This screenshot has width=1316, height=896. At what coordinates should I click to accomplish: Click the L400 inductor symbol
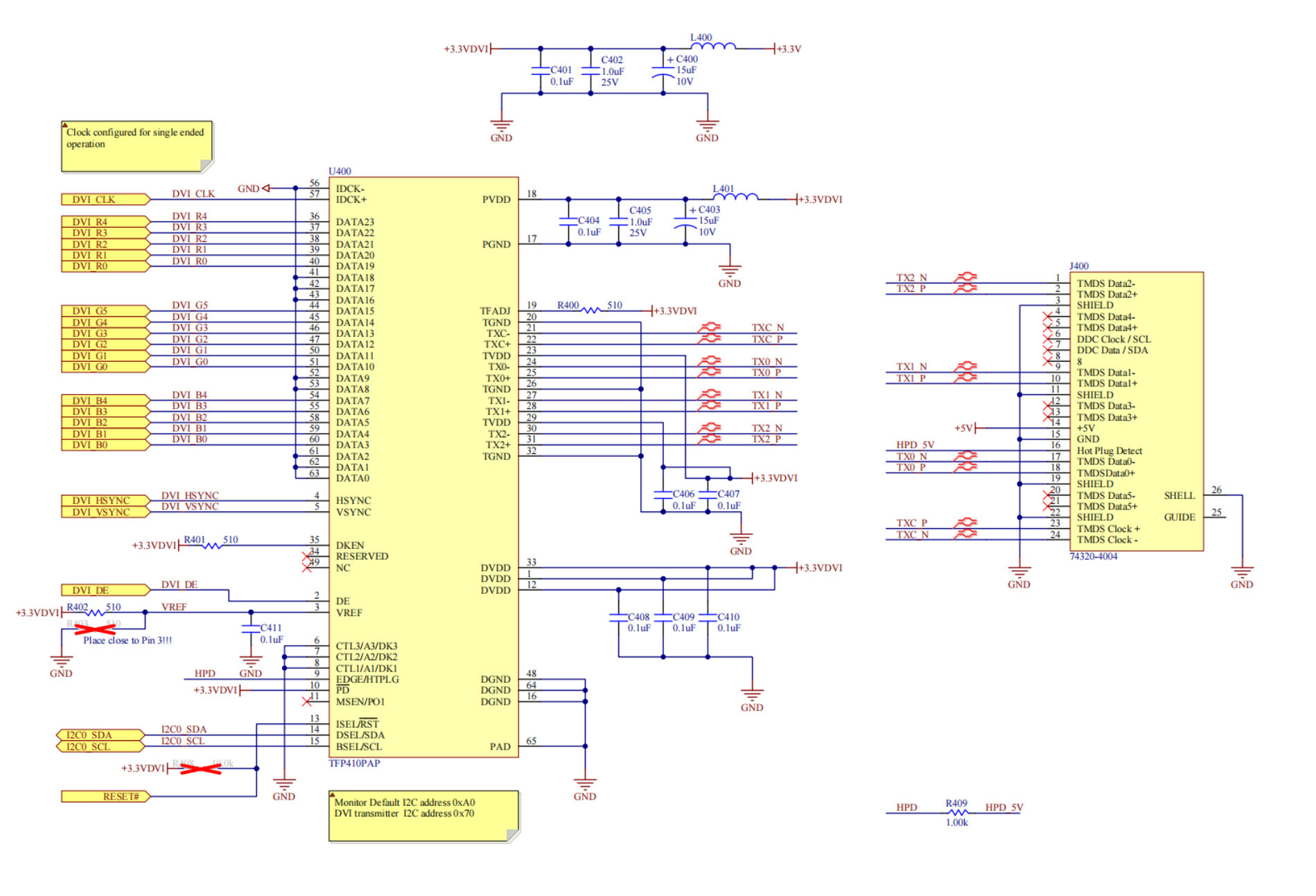point(713,46)
